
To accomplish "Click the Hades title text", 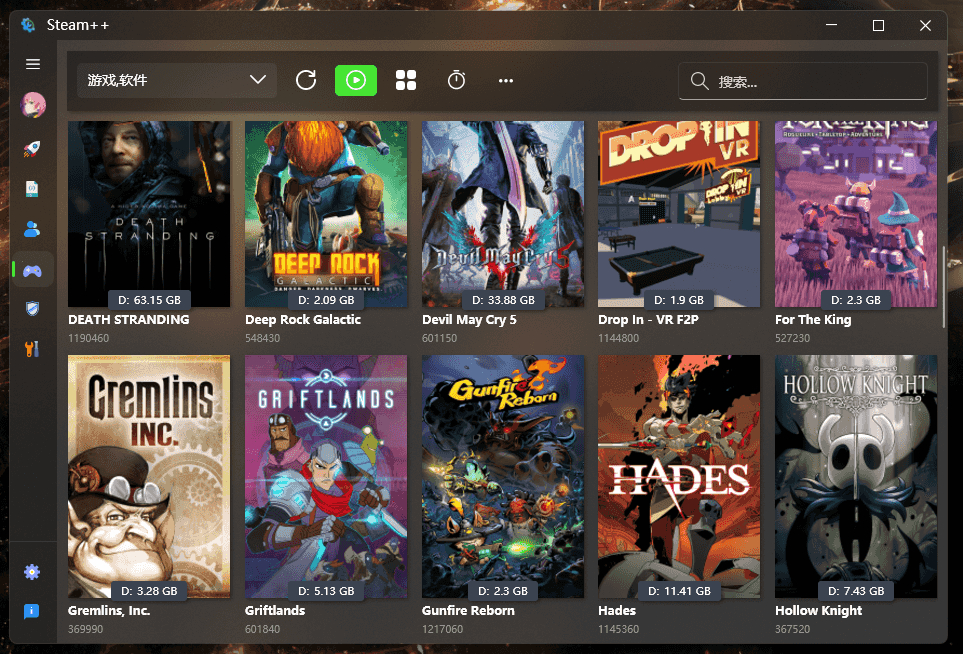I will click(617, 610).
